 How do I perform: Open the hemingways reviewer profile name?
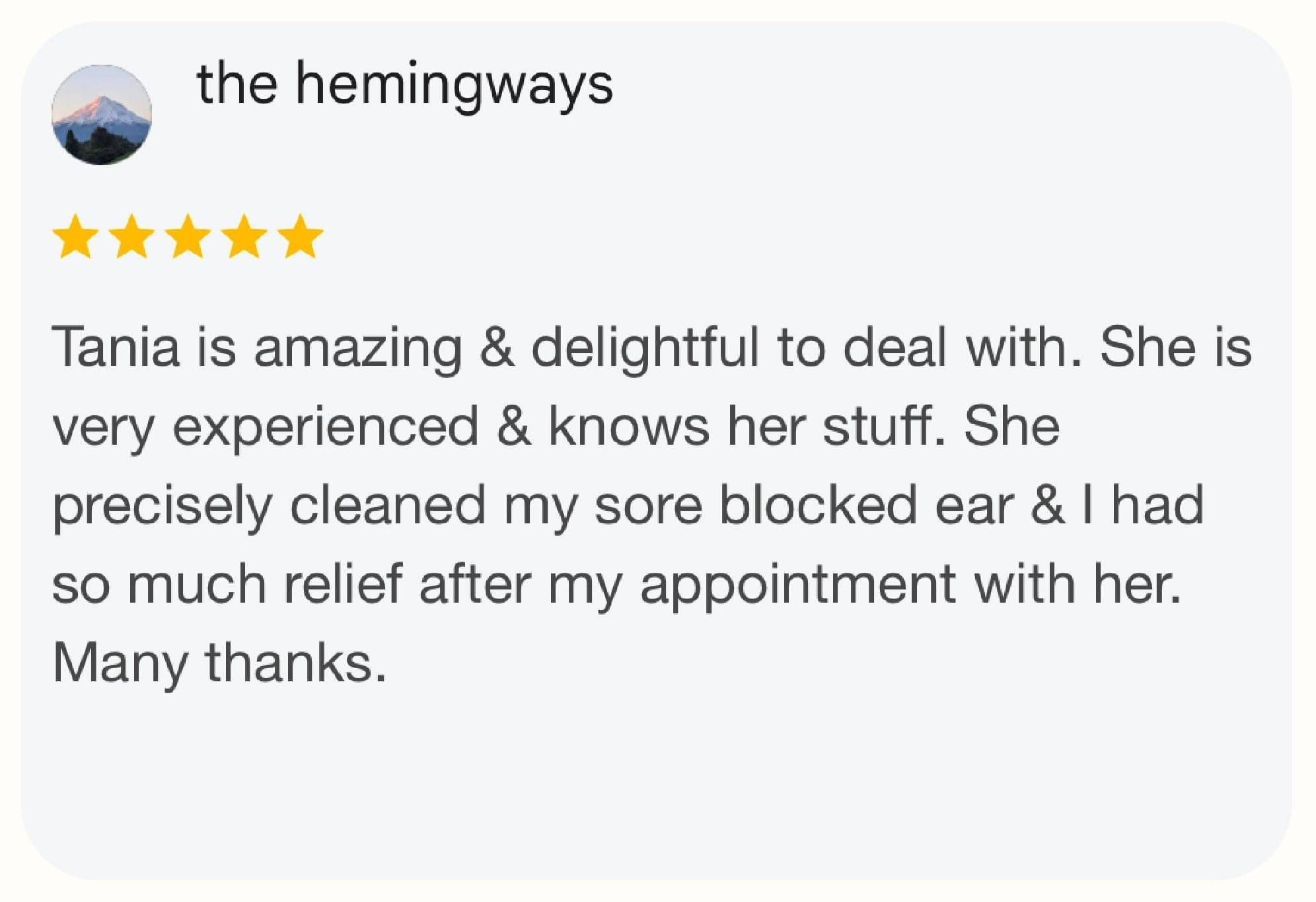coord(404,85)
